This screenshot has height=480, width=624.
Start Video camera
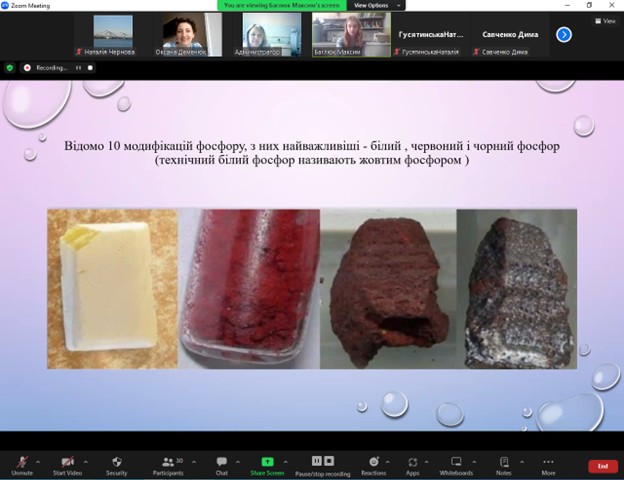pyautogui.click(x=67, y=465)
